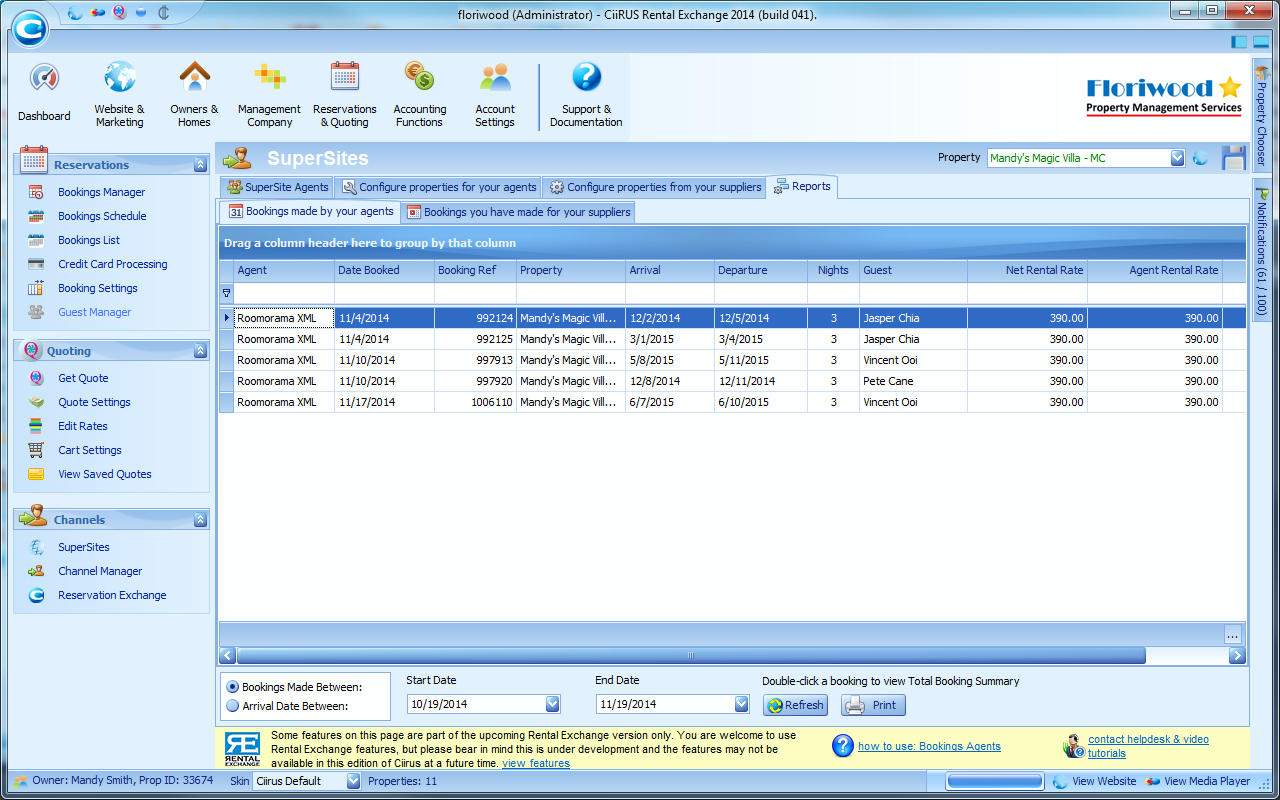Click the View Saved Quotes icon
This screenshot has height=800, width=1280.
point(36,474)
